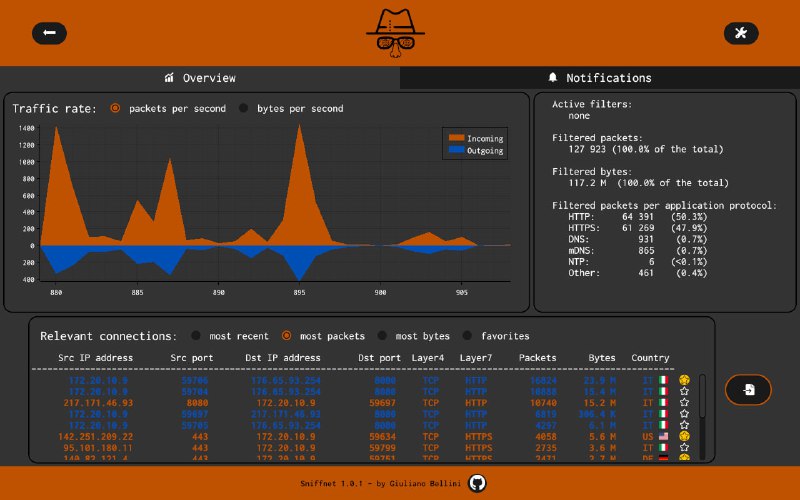Screen dimensions: 800x500
Task: Show favorites connections only
Action: [x=467, y=336]
